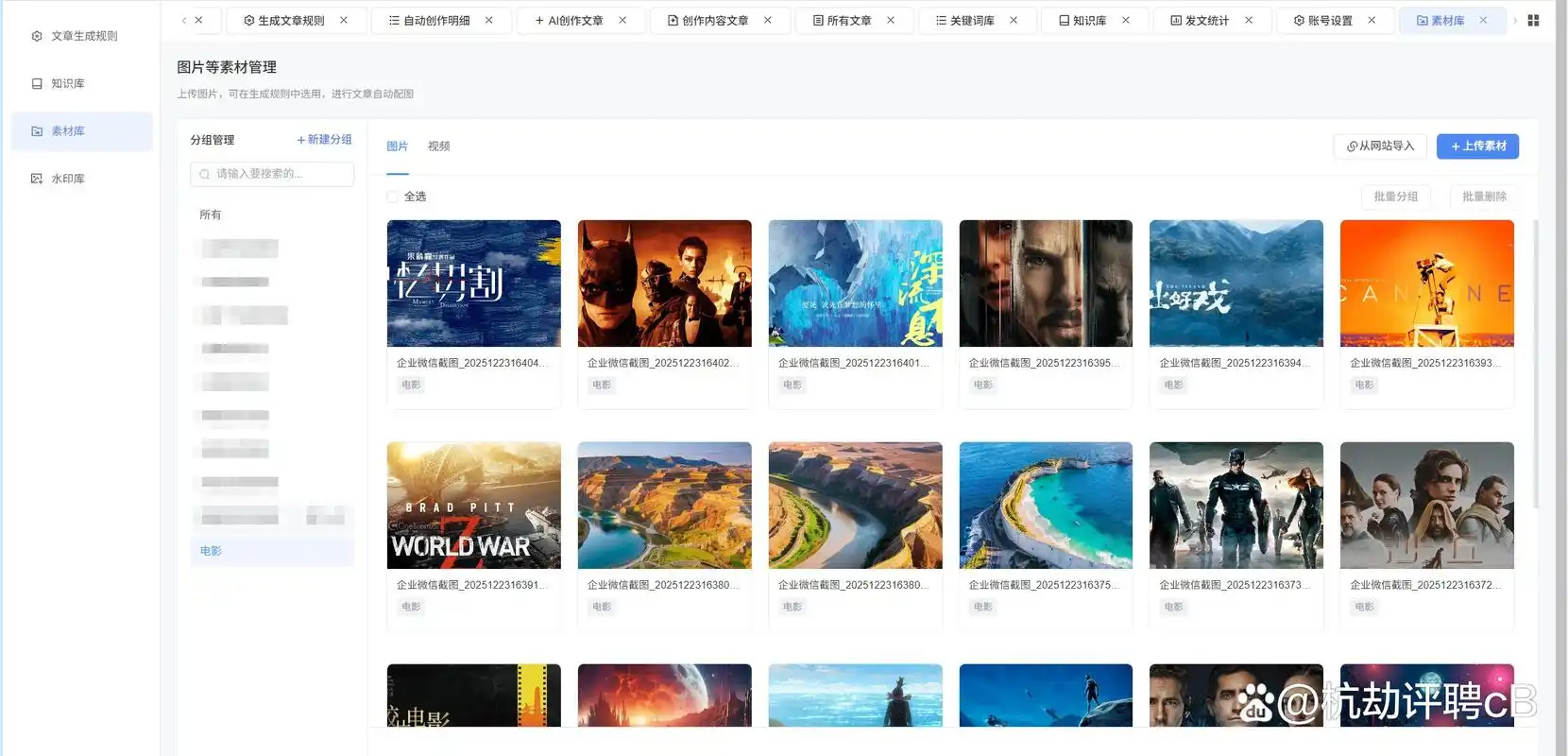Select the 所有 group

click(272, 215)
